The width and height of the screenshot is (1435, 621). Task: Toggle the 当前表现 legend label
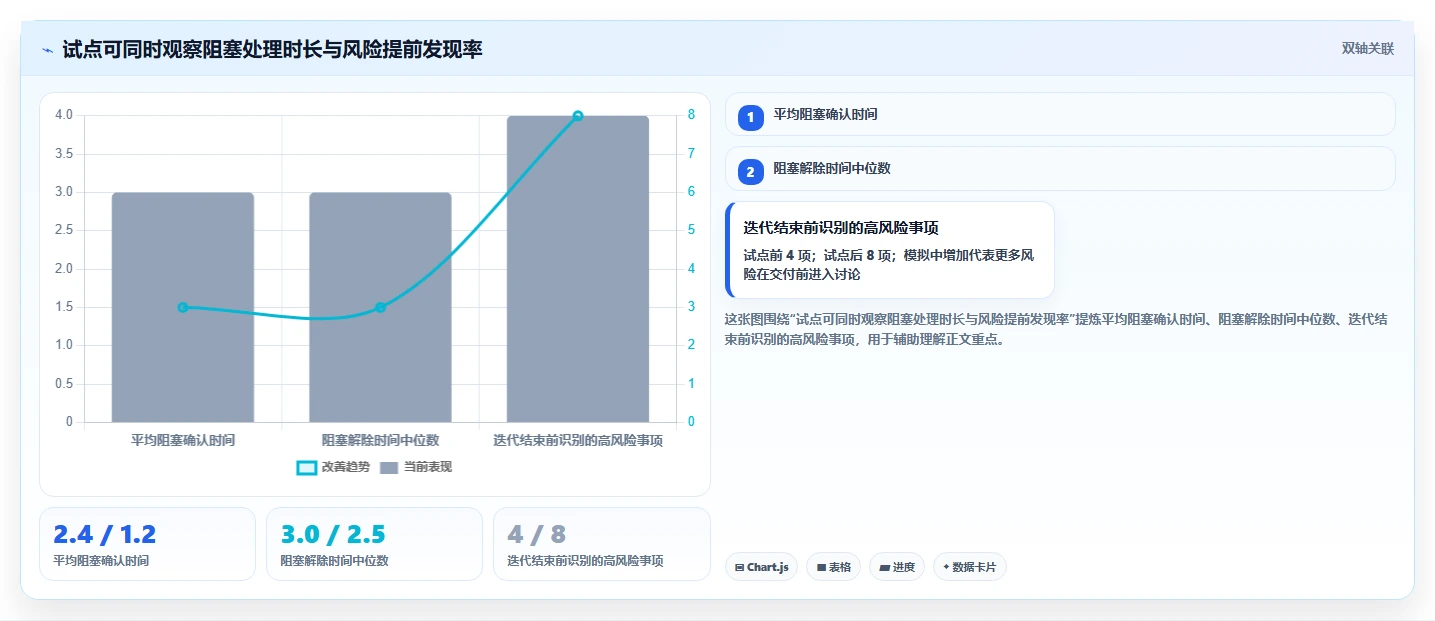428,467
